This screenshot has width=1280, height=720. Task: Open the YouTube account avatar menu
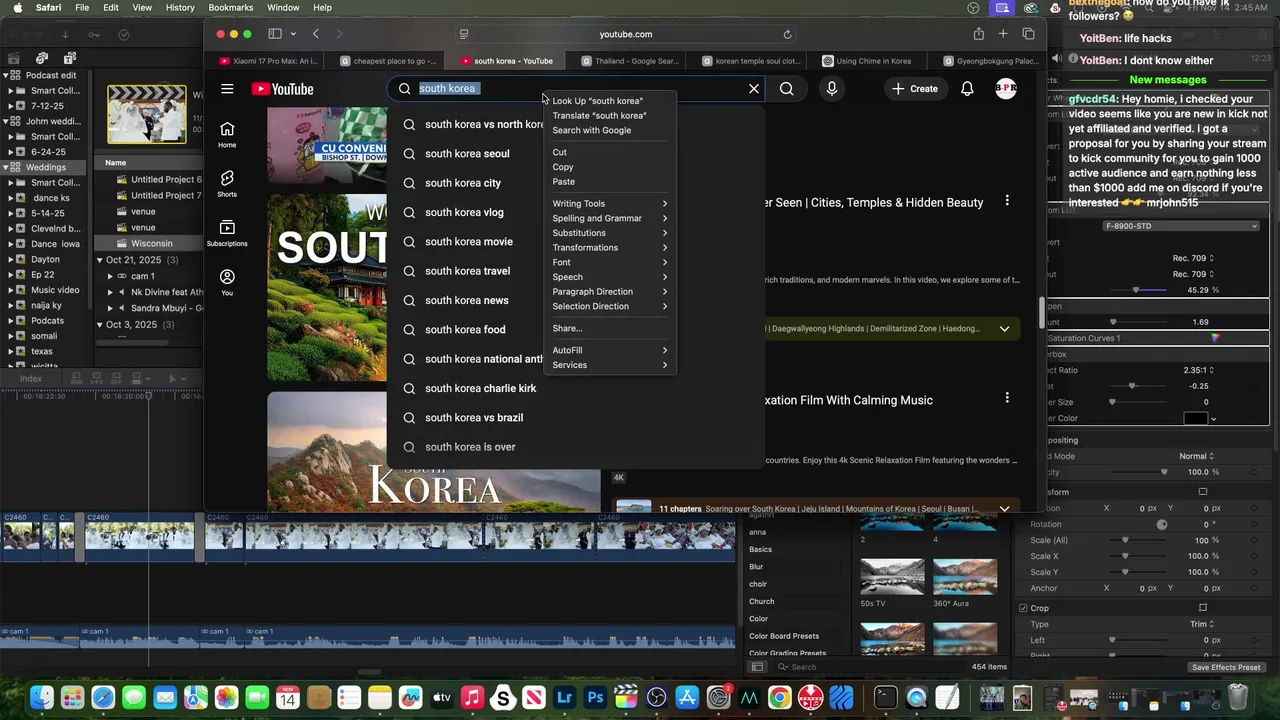click(x=1006, y=89)
